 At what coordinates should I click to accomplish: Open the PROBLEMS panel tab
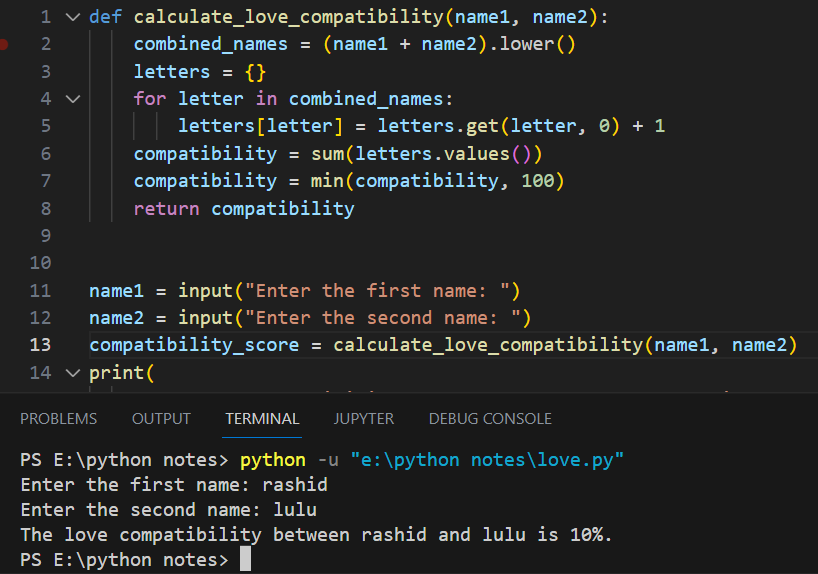click(x=58, y=419)
